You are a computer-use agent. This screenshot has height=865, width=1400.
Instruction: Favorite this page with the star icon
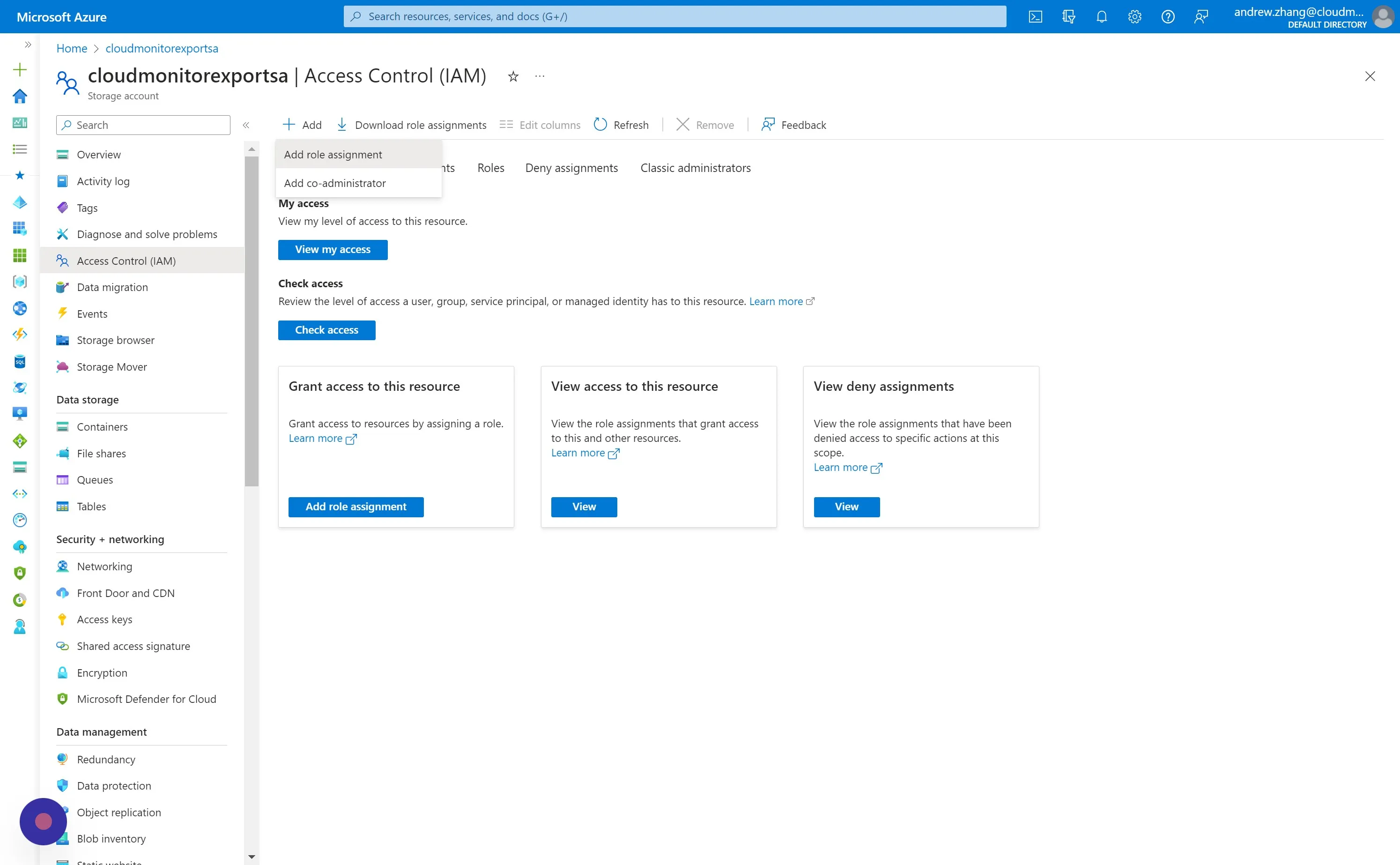coord(513,77)
